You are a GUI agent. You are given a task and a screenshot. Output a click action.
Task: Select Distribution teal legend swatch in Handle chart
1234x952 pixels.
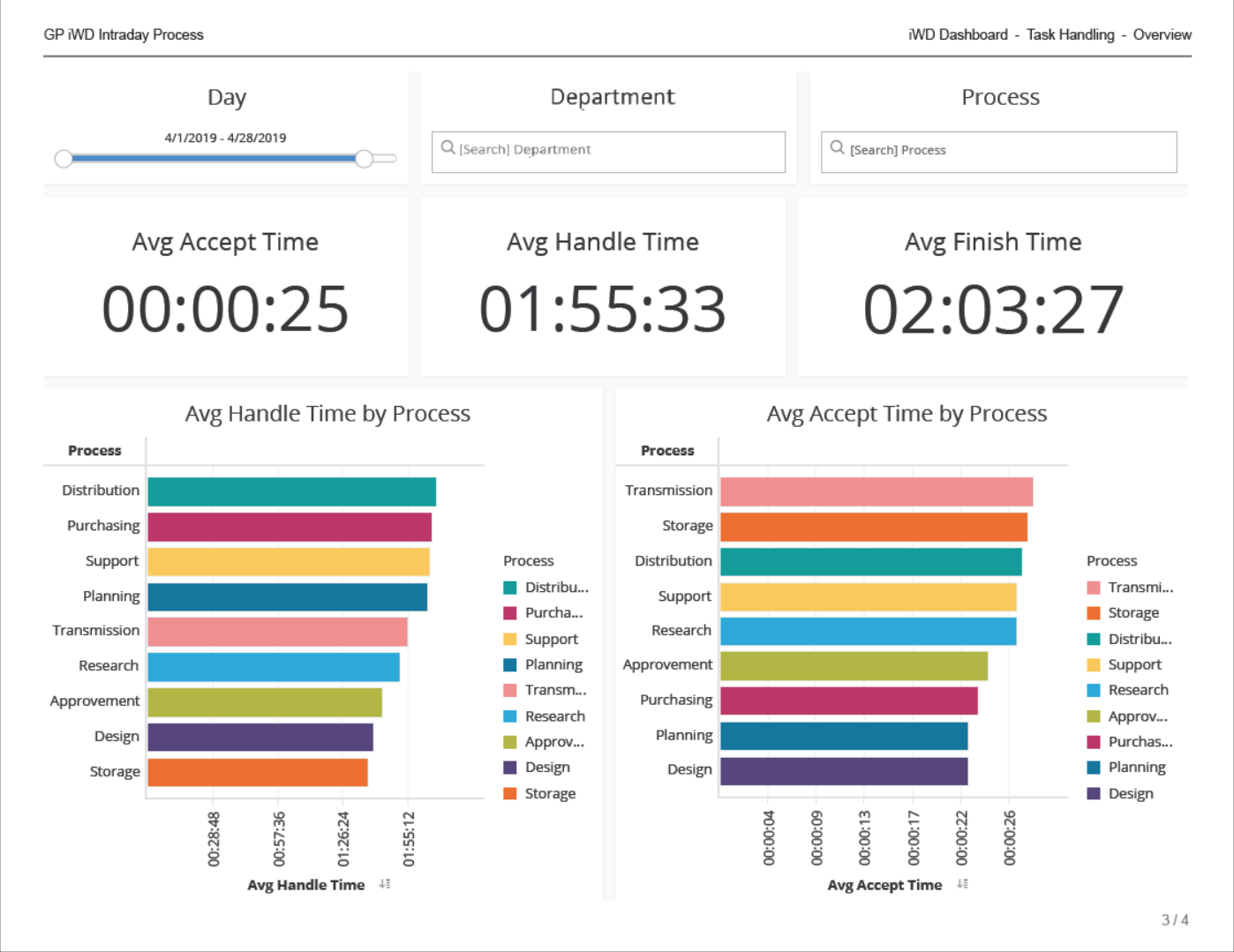point(510,588)
